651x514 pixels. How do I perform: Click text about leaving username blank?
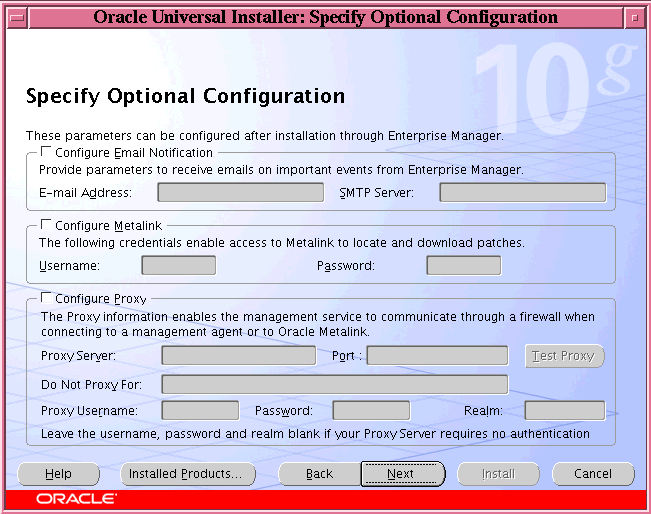click(x=315, y=434)
